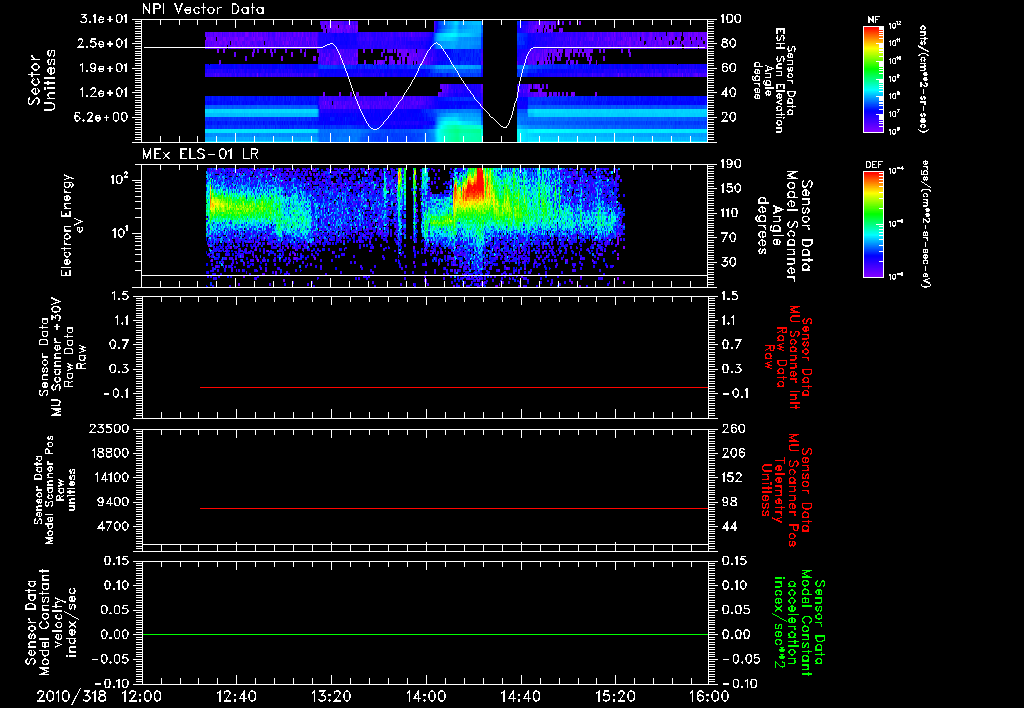Click the DEF energy flux color bar
Screen dimensions: 1024x708
click(873, 224)
